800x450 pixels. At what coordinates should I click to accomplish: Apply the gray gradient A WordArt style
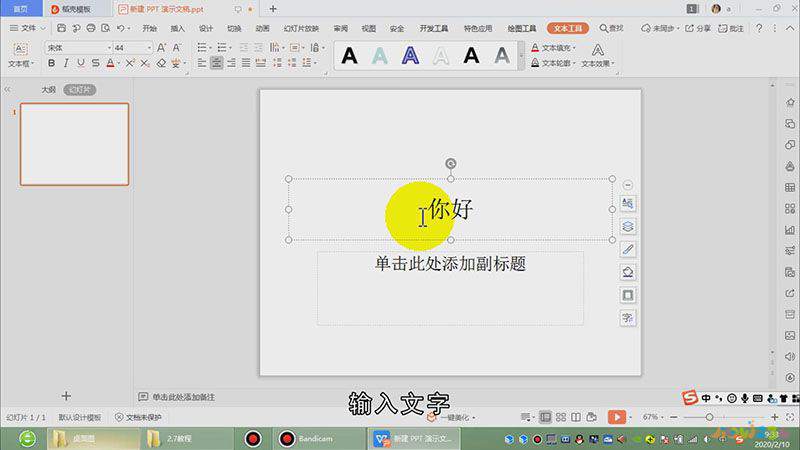[502, 55]
